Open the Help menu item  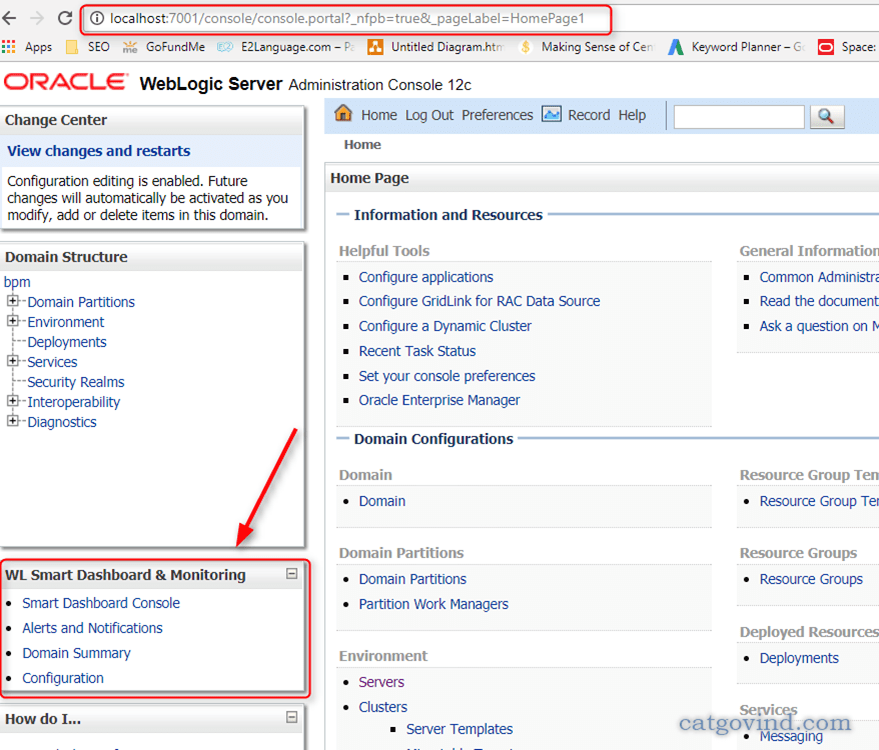(x=632, y=114)
